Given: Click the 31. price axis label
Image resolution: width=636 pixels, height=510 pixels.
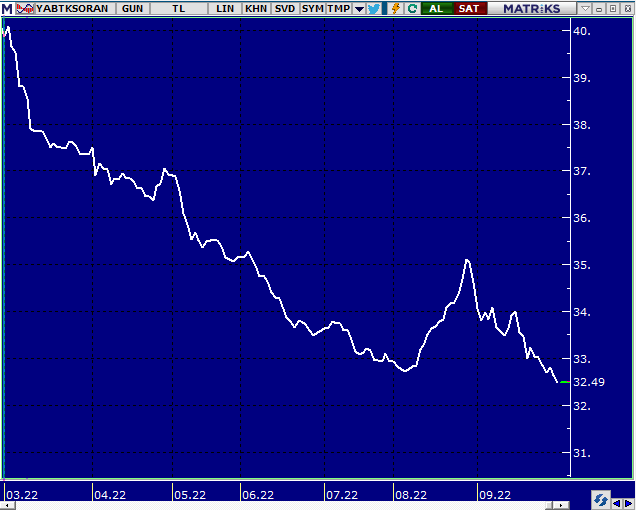Looking at the screenshot, I should pyautogui.click(x=582, y=453).
